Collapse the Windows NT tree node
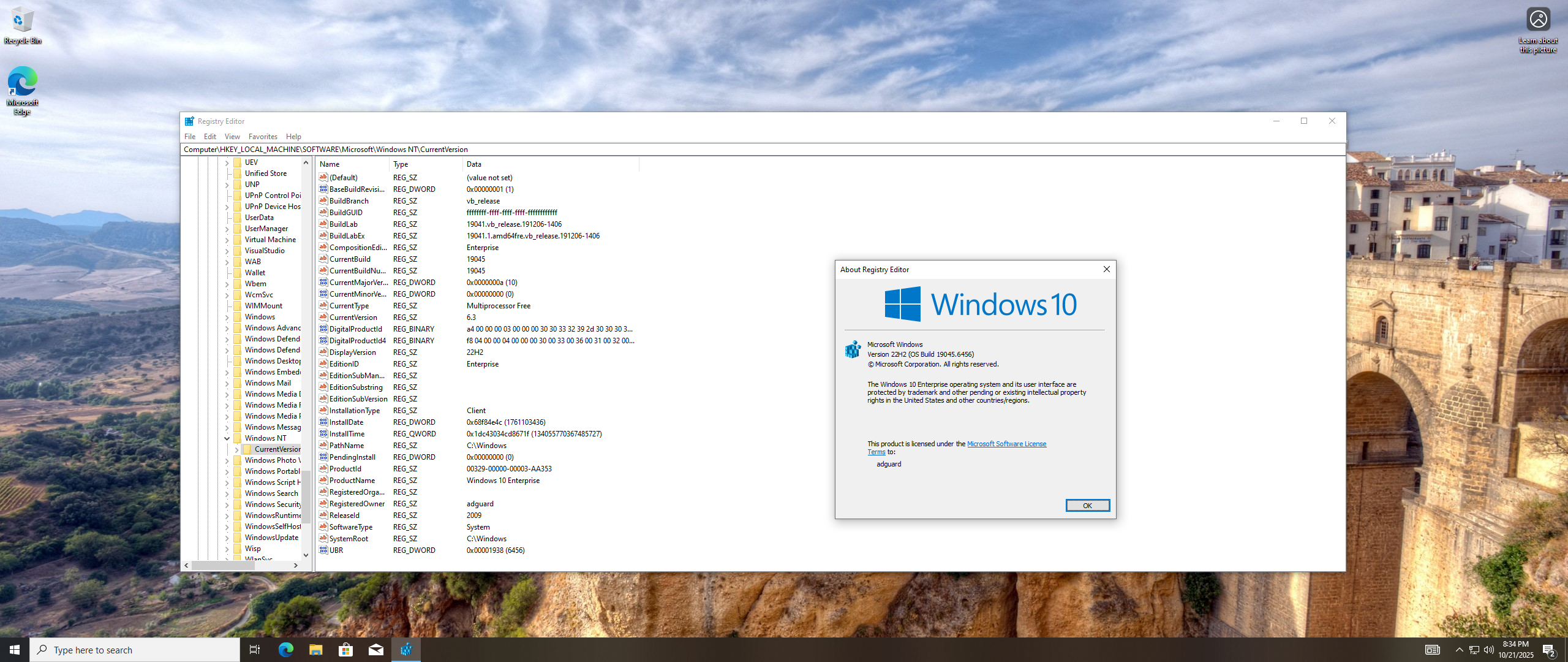 tap(227, 438)
